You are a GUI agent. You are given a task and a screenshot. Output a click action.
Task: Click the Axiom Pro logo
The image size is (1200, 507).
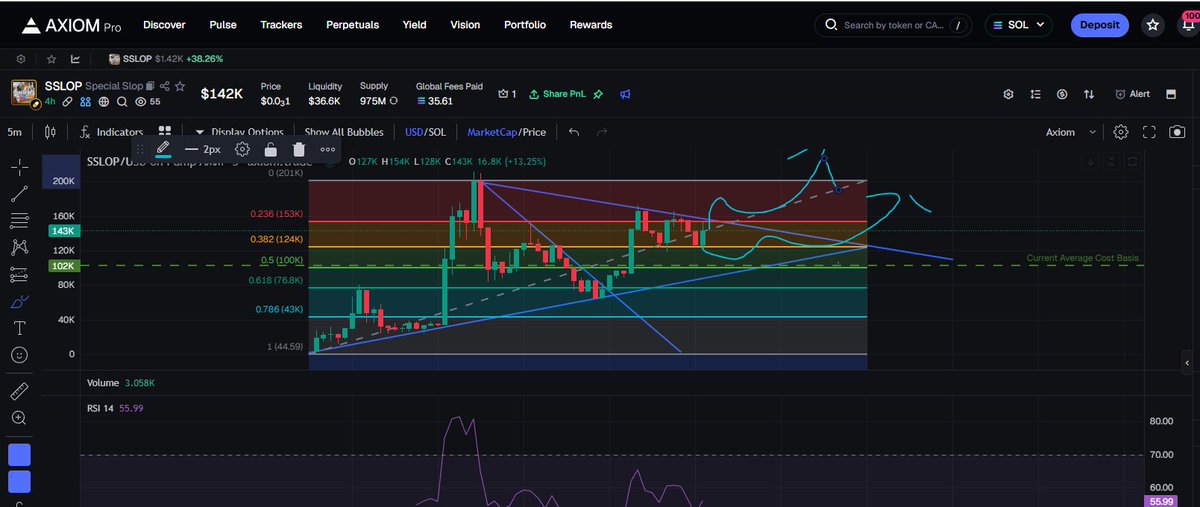click(70, 25)
